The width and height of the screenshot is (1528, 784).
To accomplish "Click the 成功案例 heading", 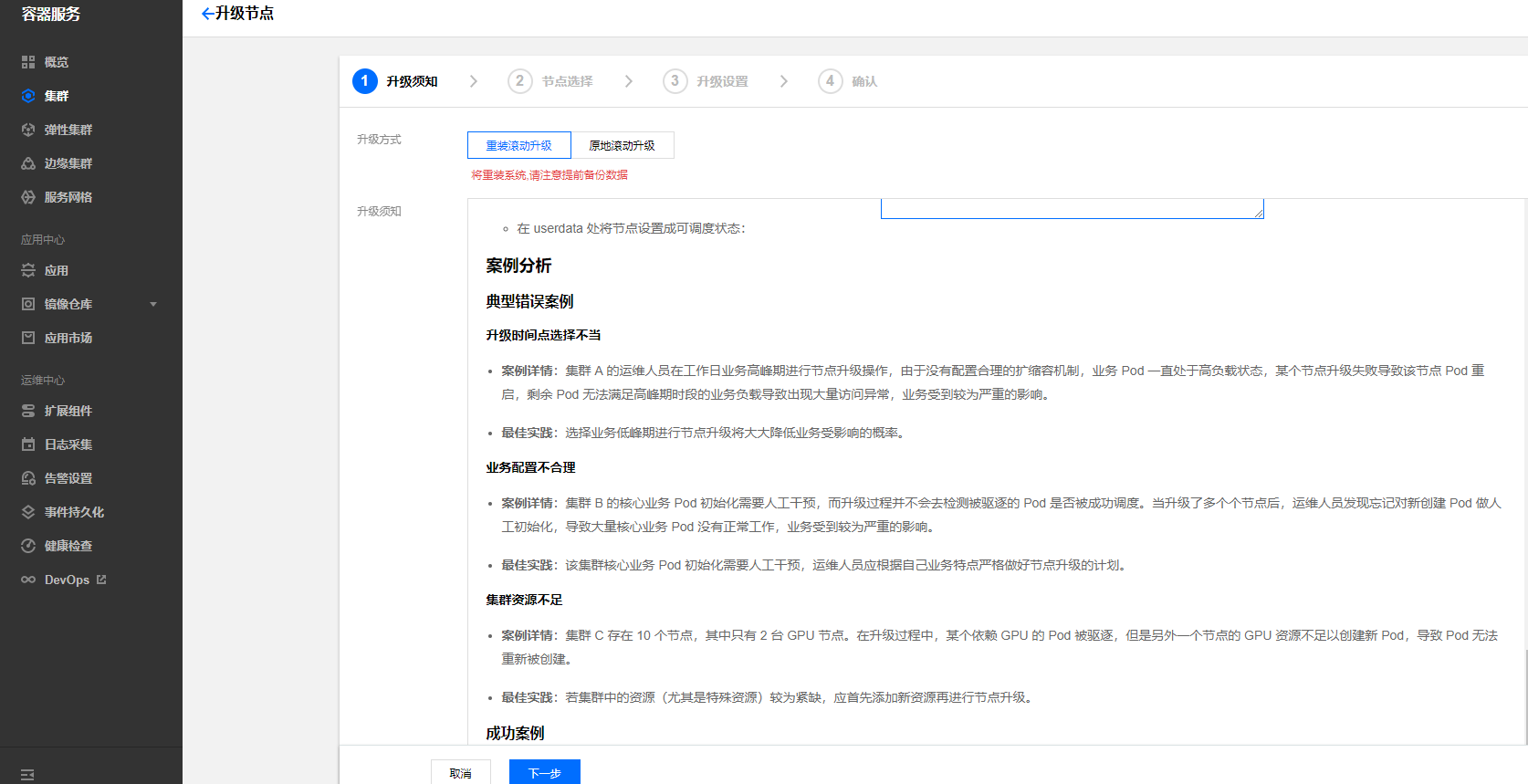I will (x=515, y=733).
